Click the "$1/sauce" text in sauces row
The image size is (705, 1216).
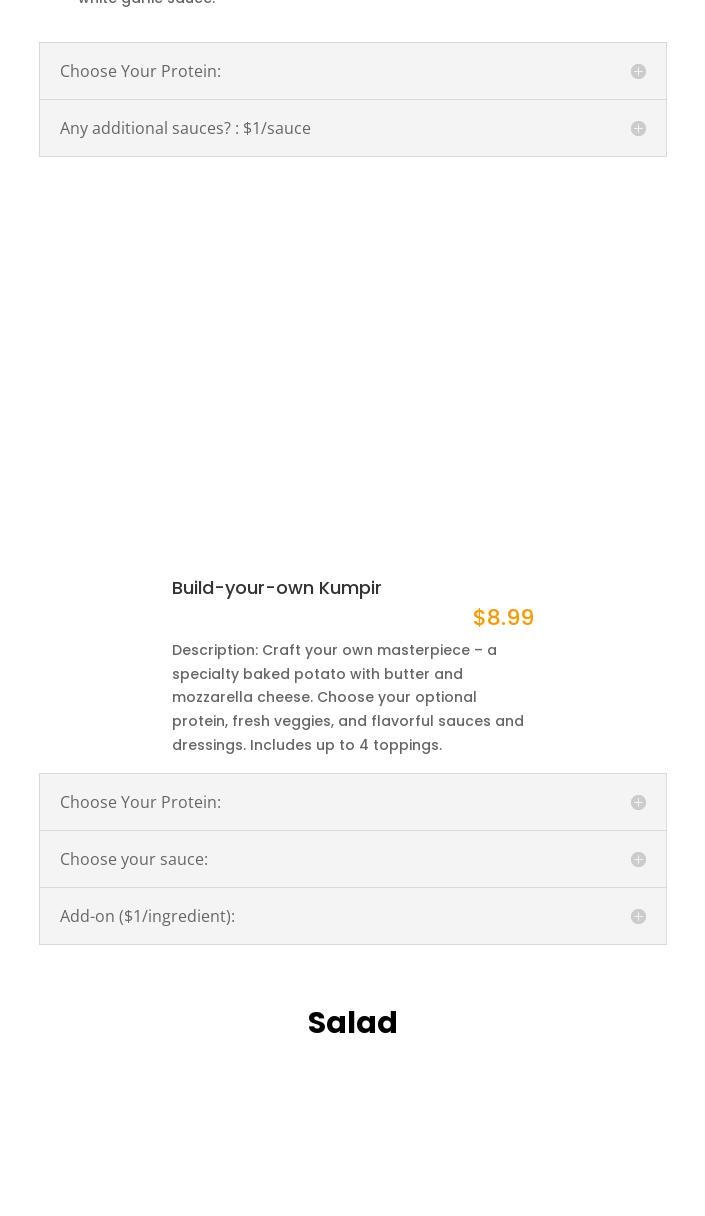click(277, 128)
